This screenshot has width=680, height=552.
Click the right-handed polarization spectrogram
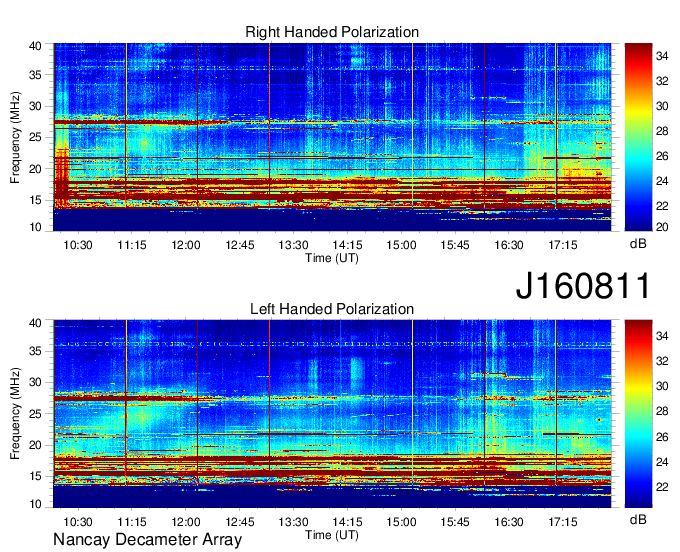pyautogui.click(x=332, y=137)
